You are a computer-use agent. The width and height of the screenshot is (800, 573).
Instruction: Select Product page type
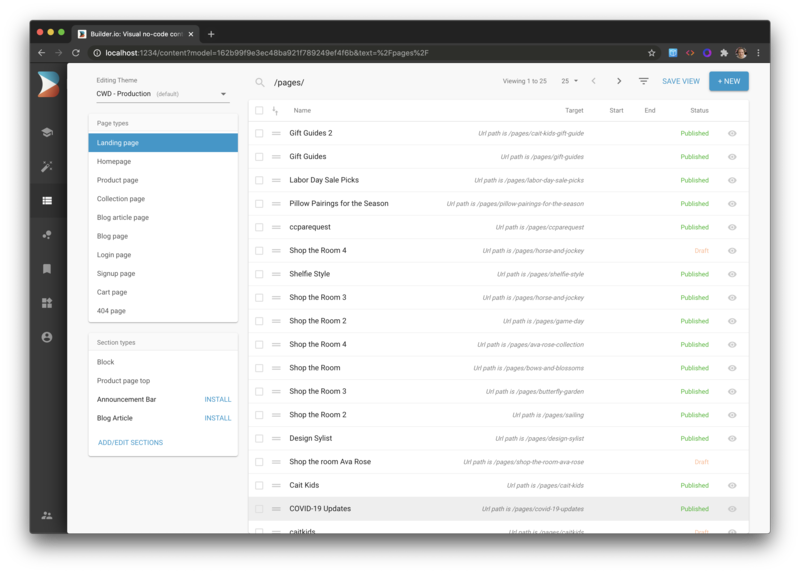(163, 180)
